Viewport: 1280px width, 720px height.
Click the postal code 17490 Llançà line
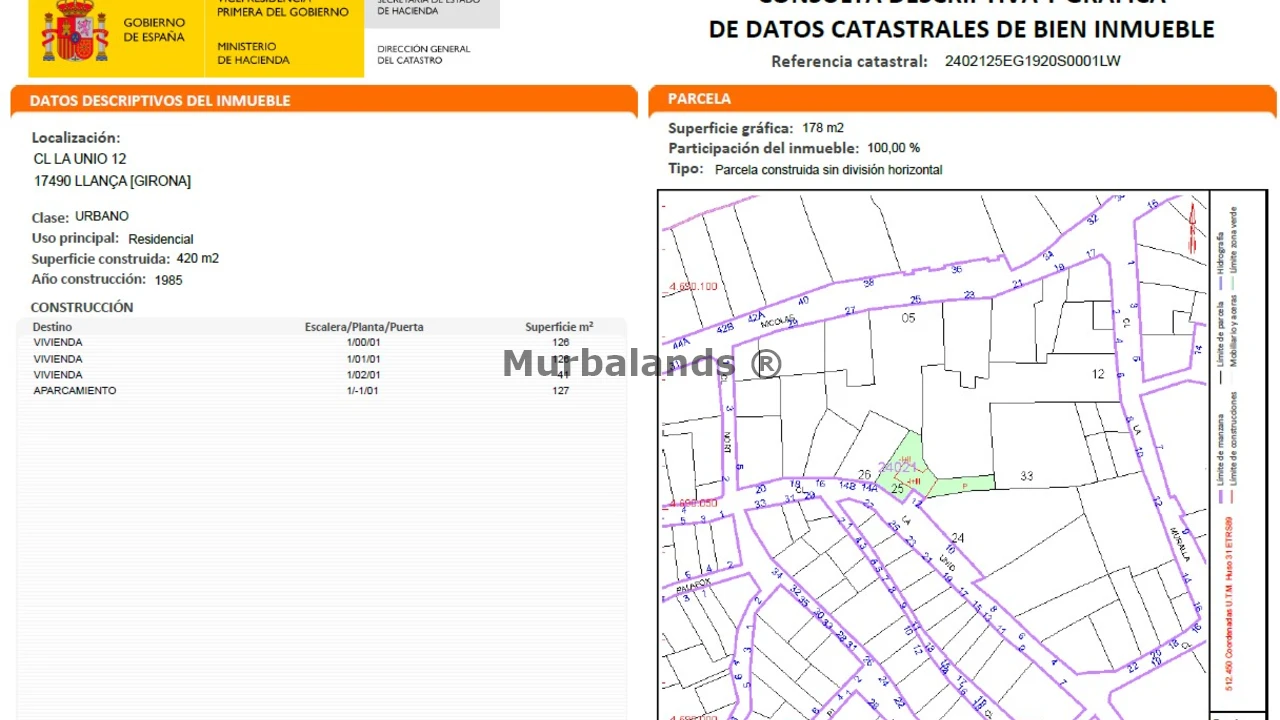pyautogui.click(x=112, y=181)
